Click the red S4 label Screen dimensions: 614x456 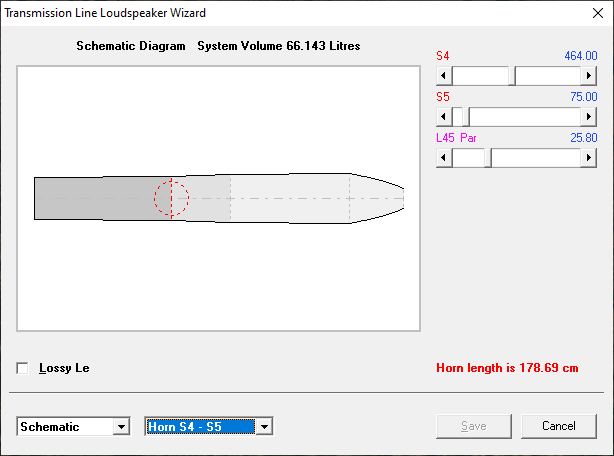[x=443, y=56]
